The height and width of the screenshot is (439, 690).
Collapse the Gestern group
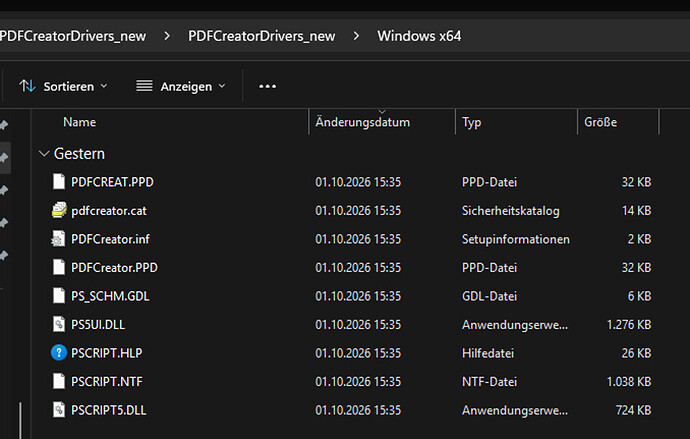[44, 154]
